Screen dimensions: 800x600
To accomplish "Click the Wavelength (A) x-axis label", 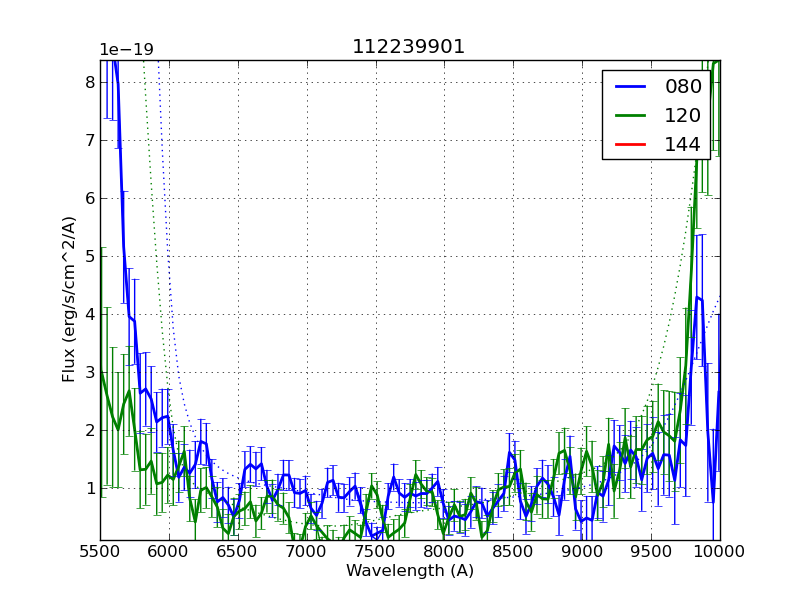I will point(410,571).
